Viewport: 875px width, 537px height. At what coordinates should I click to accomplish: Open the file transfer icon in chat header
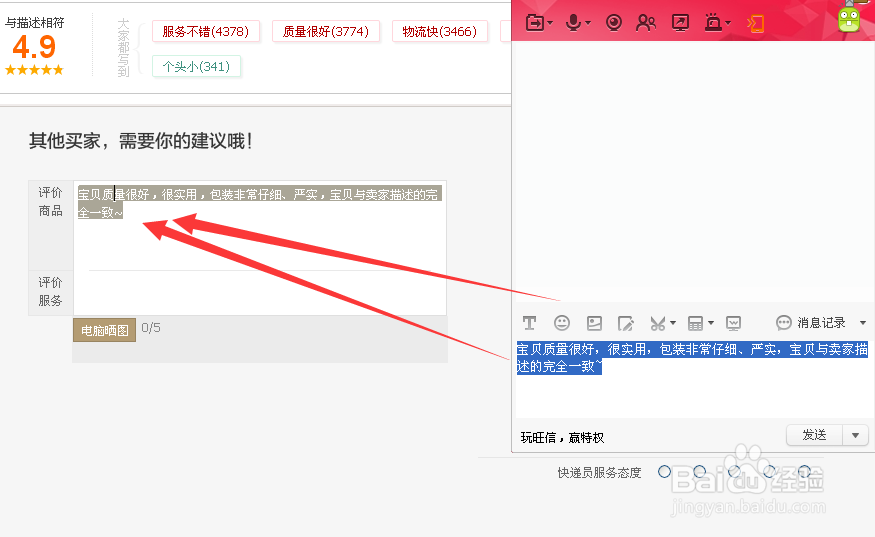click(535, 23)
